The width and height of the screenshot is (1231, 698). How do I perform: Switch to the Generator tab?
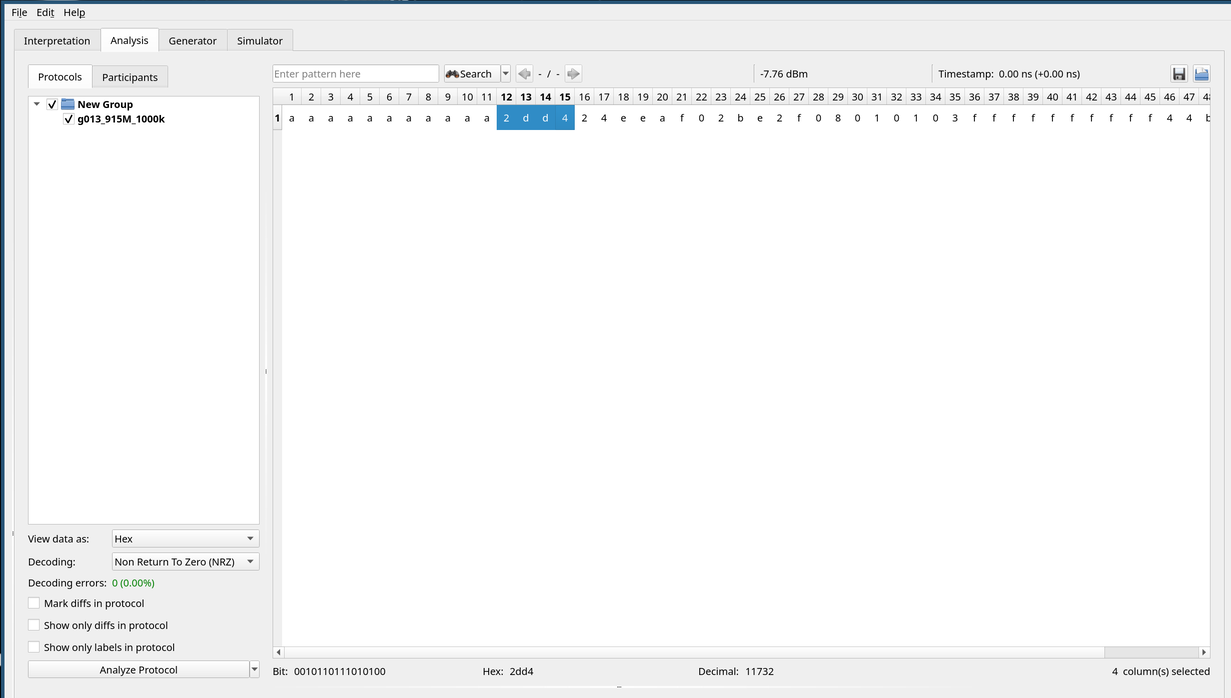(192, 41)
